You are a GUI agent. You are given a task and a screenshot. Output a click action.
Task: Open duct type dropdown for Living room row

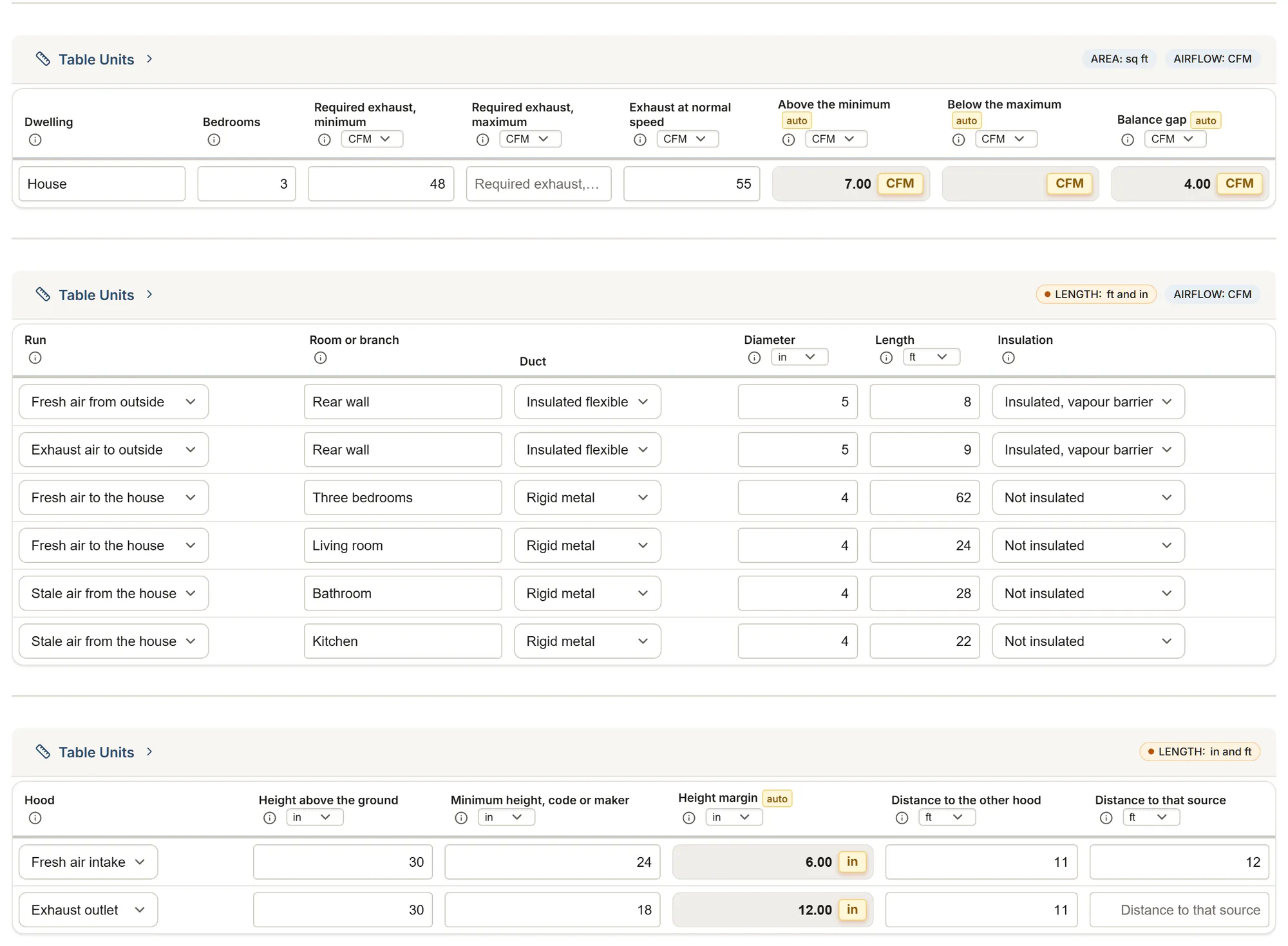pyautogui.click(x=587, y=545)
